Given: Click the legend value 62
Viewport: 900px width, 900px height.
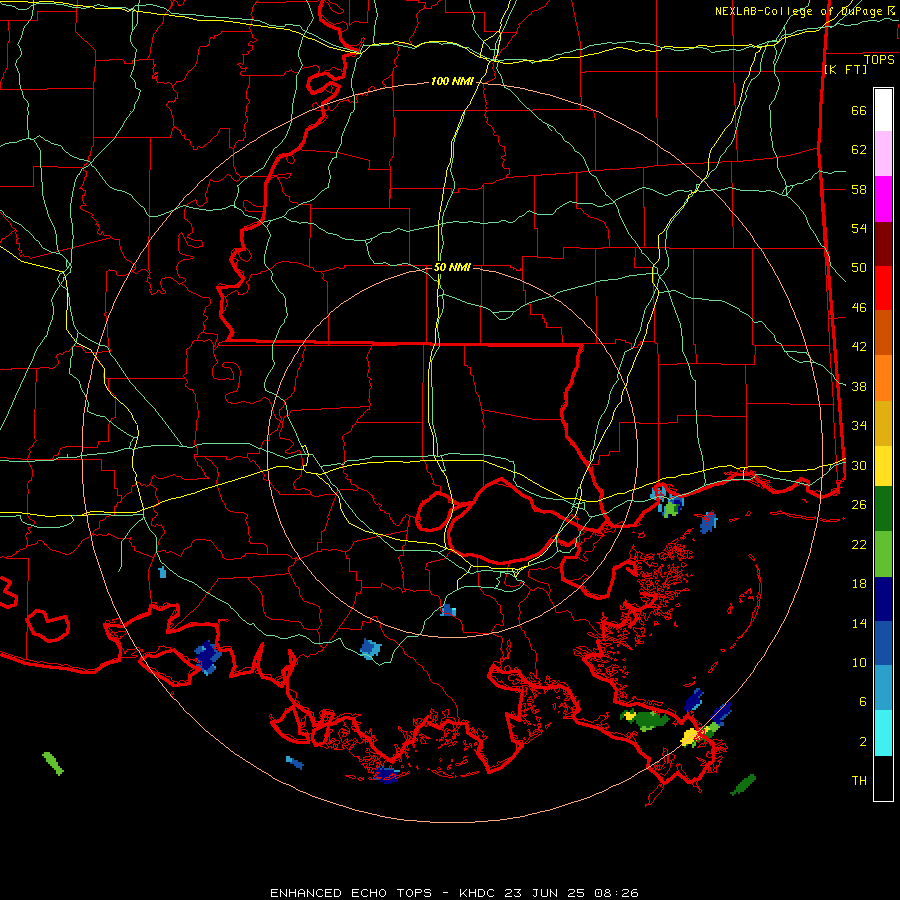Looking at the screenshot, I should (x=859, y=150).
